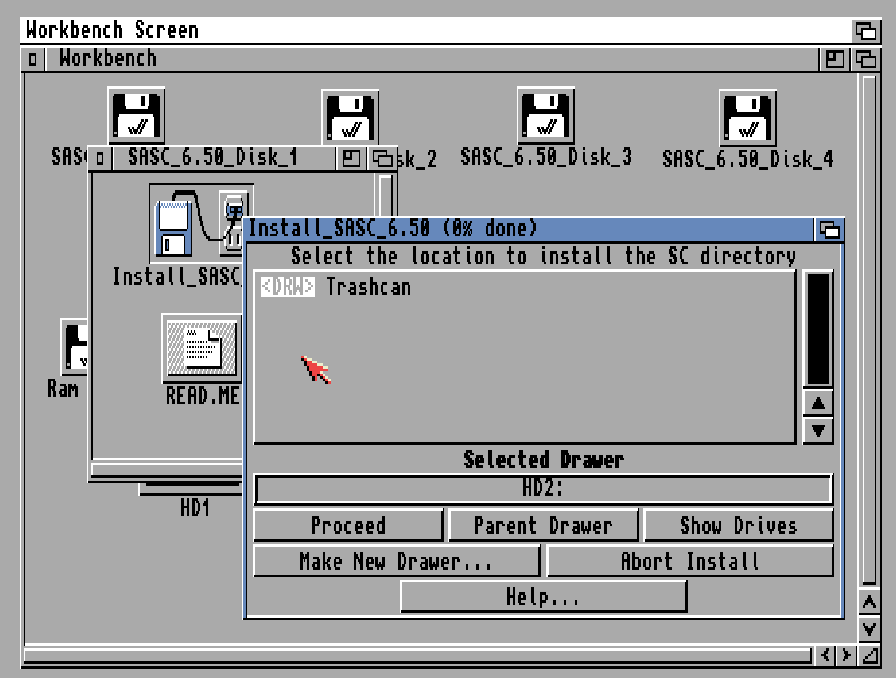Click SASC_6.50_Disk_1 window zoom gadget

tap(351, 158)
